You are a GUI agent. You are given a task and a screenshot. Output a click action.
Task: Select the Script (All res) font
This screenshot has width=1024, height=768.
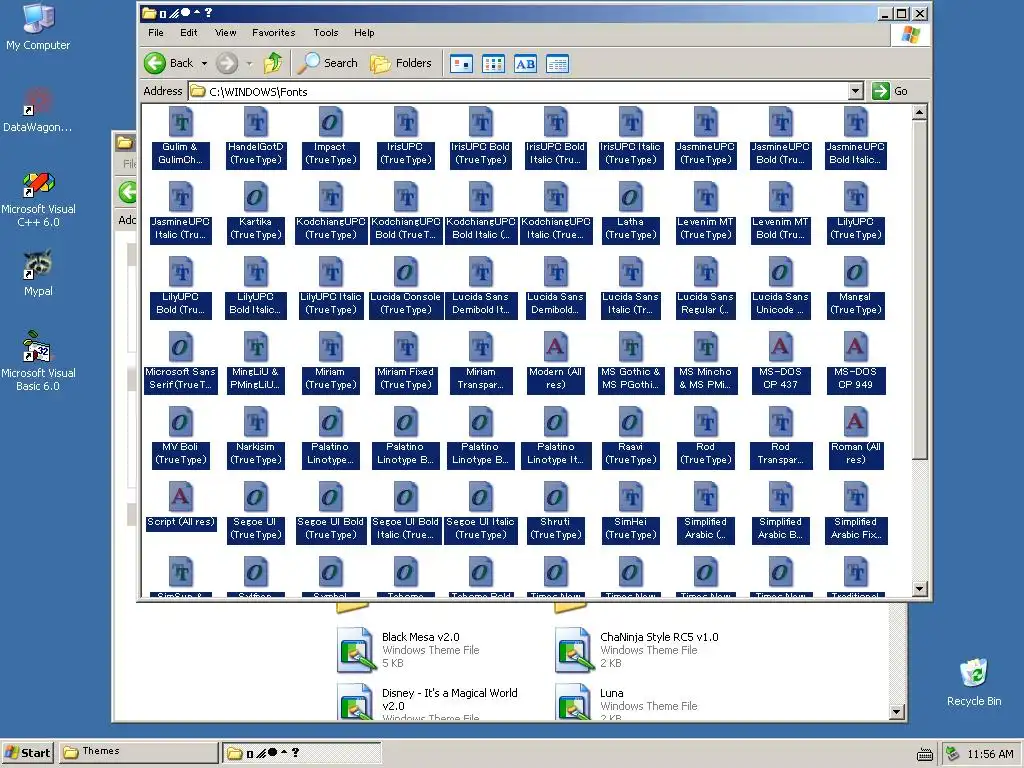180,506
